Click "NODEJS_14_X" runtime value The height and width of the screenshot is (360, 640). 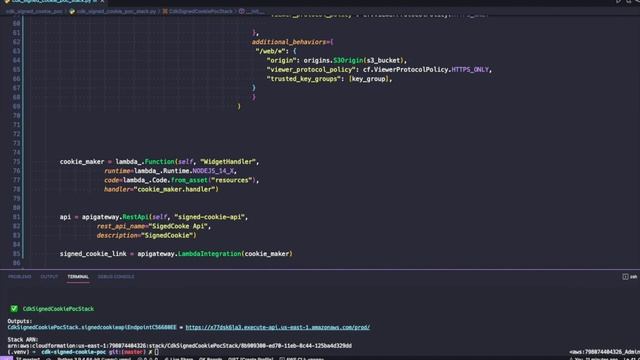click(213, 171)
